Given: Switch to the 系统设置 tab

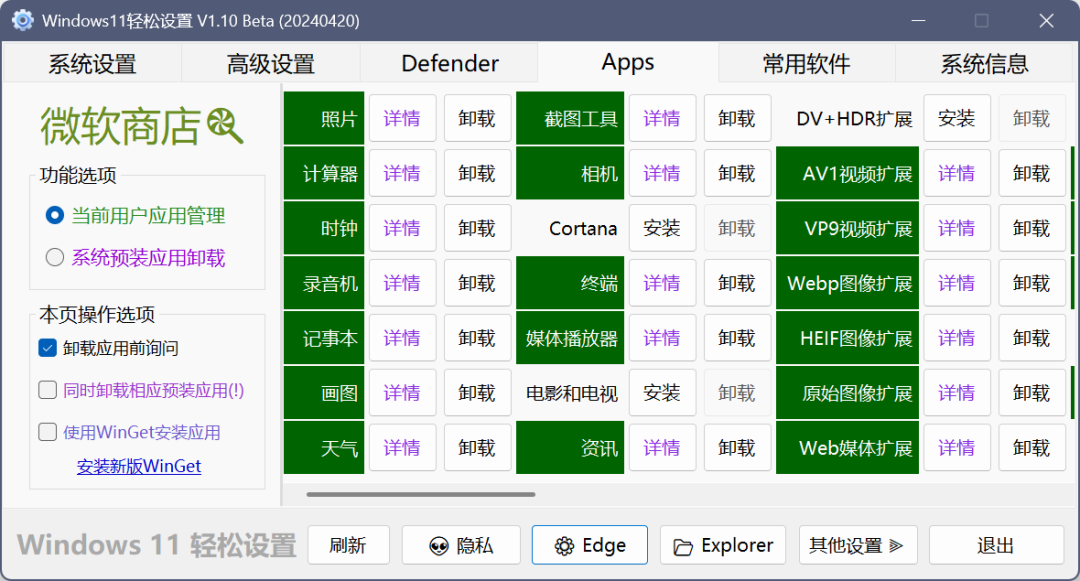Looking at the screenshot, I should point(92,63).
